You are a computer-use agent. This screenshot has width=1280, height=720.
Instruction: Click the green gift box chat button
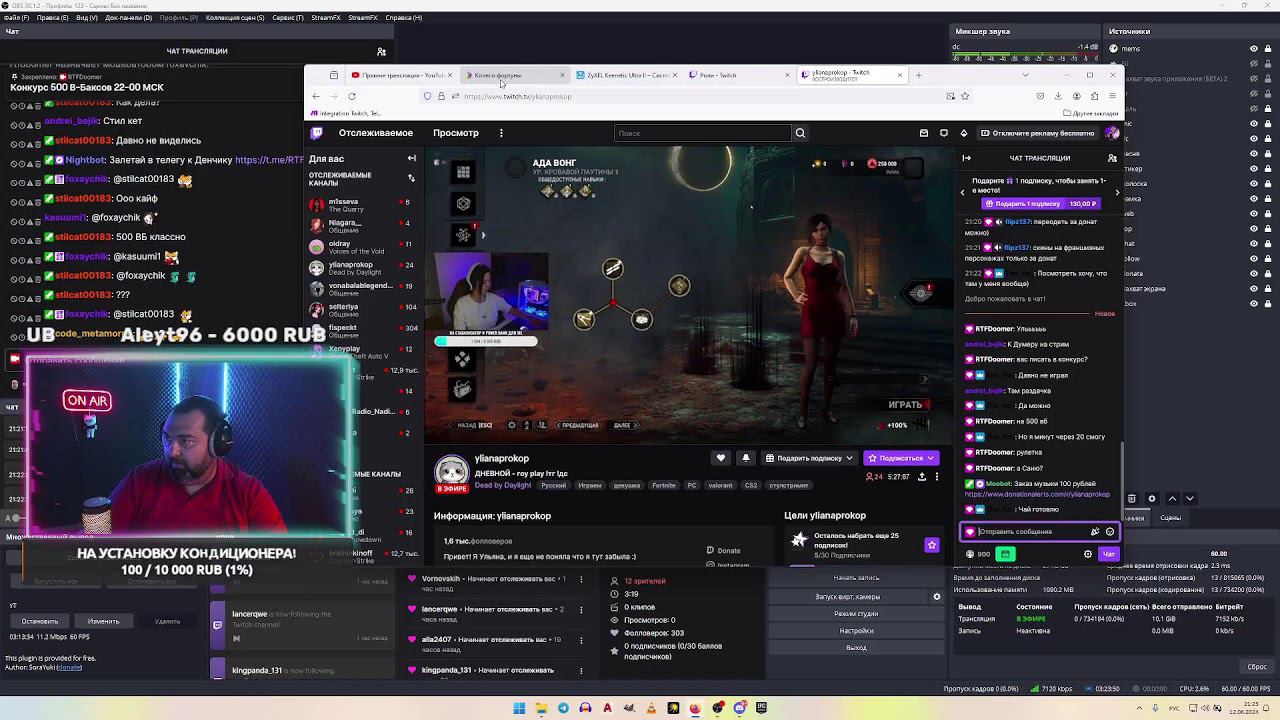(1005, 554)
